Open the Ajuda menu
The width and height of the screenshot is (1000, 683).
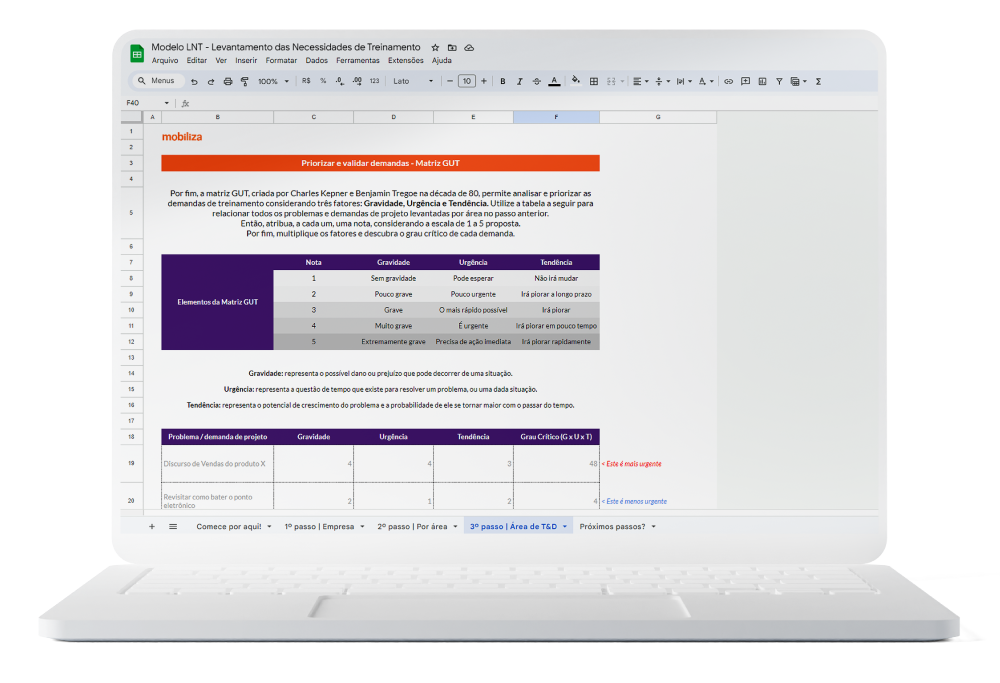442,61
